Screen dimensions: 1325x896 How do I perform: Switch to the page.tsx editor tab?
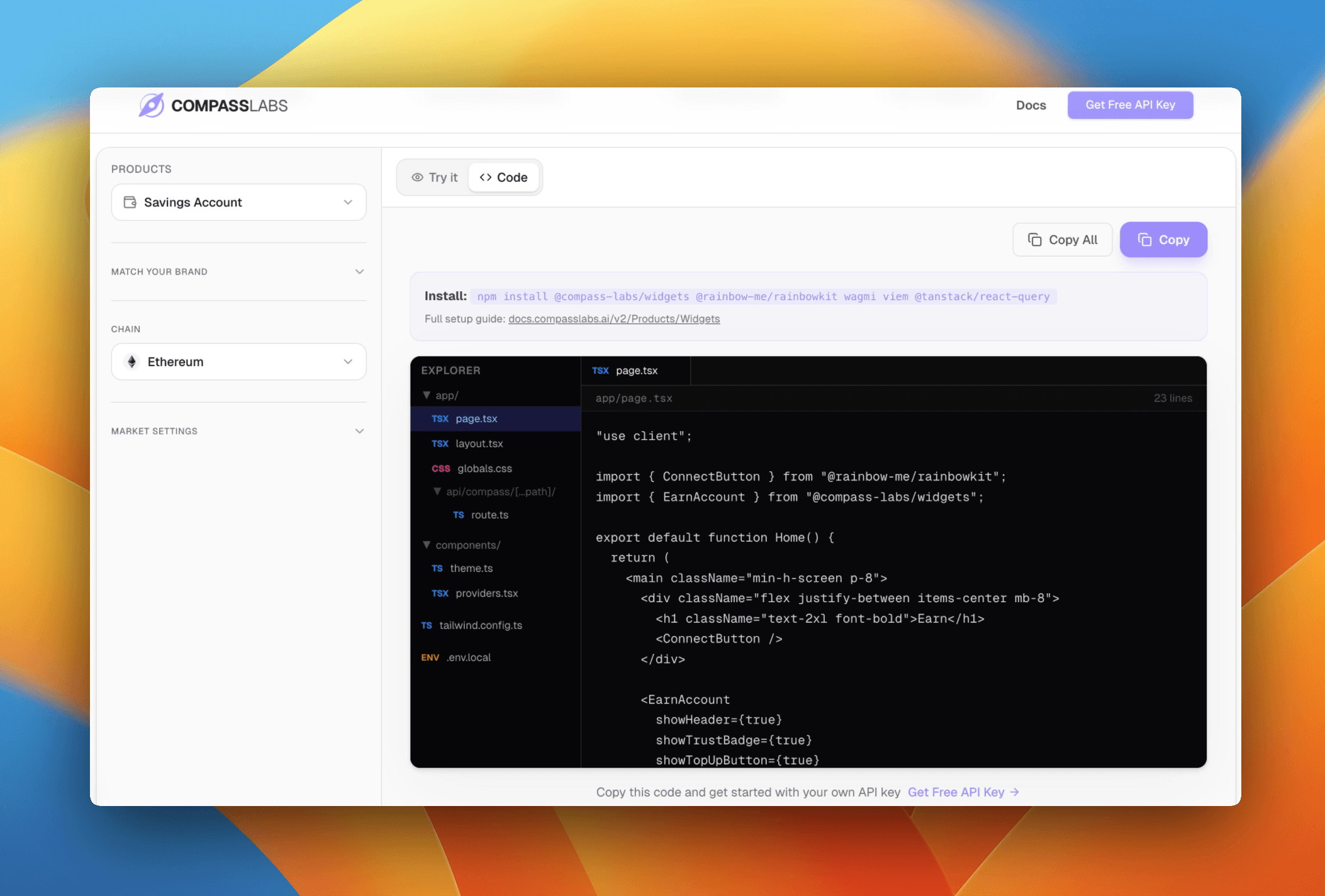(x=635, y=371)
